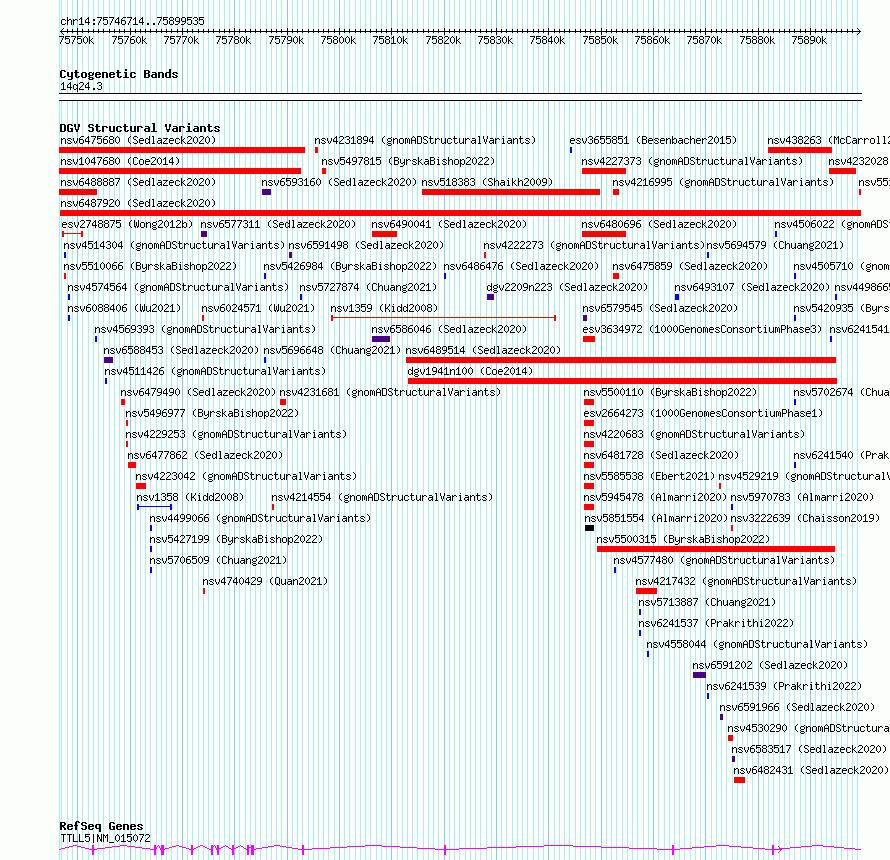Select the nsv6482431 (Sedlazeck2020) label
The width and height of the screenshot is (890, 860).
coord(811,770)
